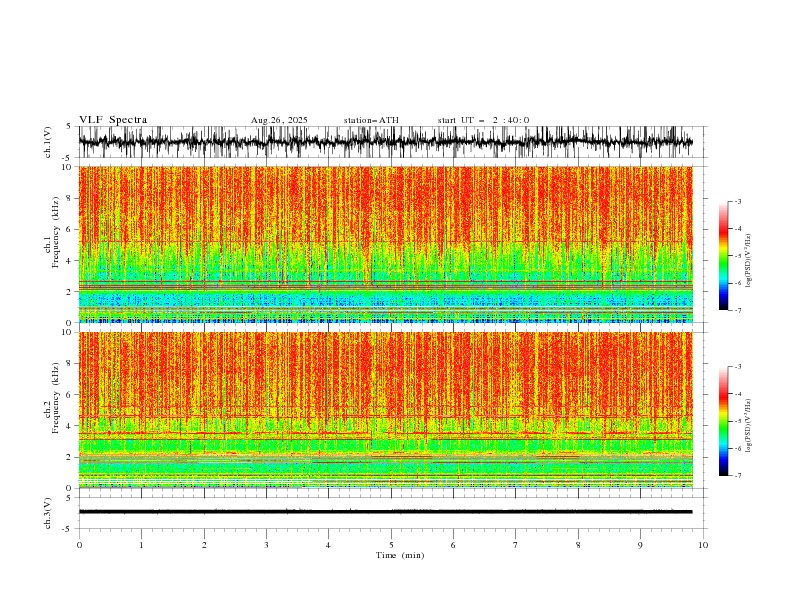Click the ch.2 spectrogram colorbar
Image resolution: width=792 pixels, height=612 pixels.
tap(723, 421)
